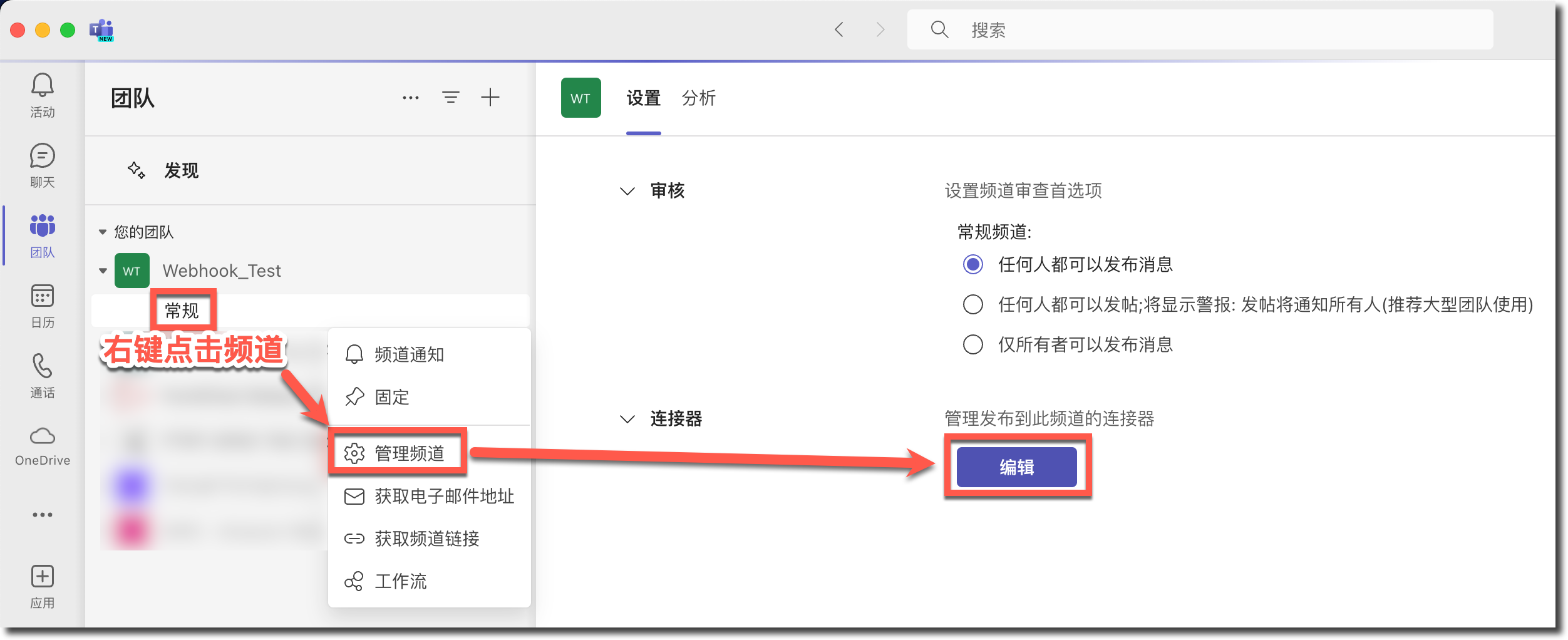Switch to the 分析 tab
The width and height of the screenshot is (1568, 640).
[x=698, y=98]
